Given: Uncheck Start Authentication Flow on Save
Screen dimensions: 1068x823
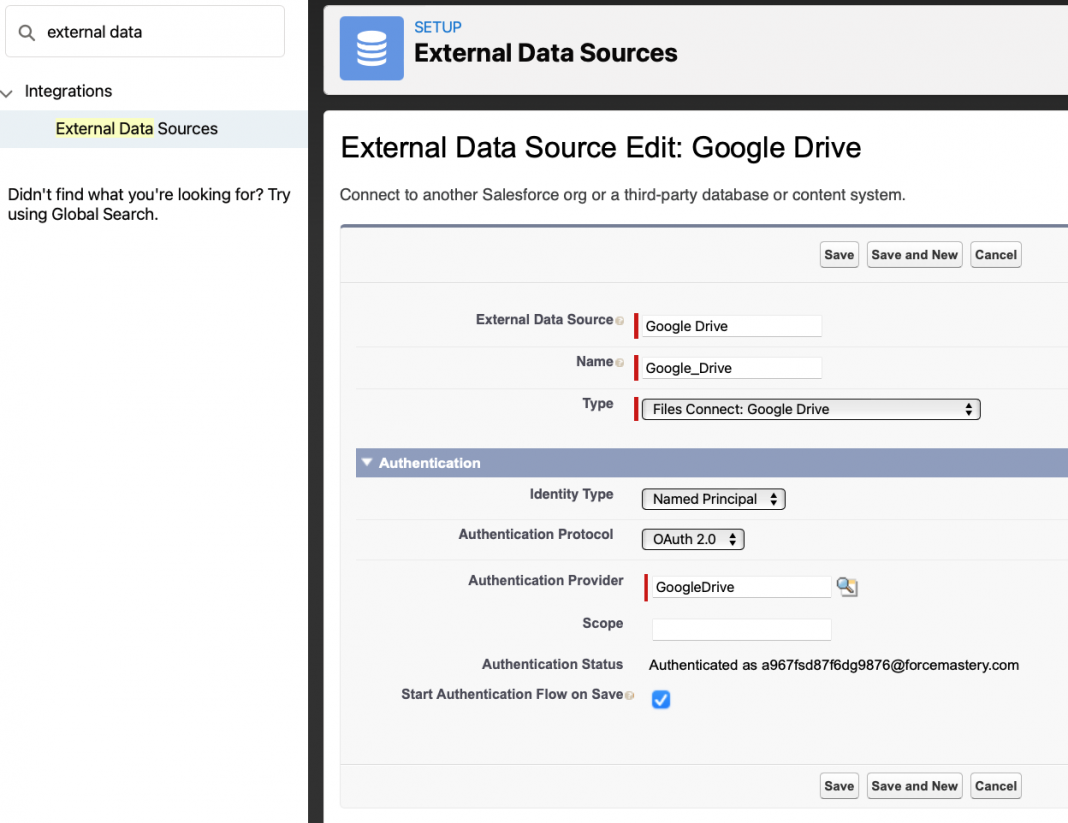Looking at the screenshot, I should tap(661, 700).
